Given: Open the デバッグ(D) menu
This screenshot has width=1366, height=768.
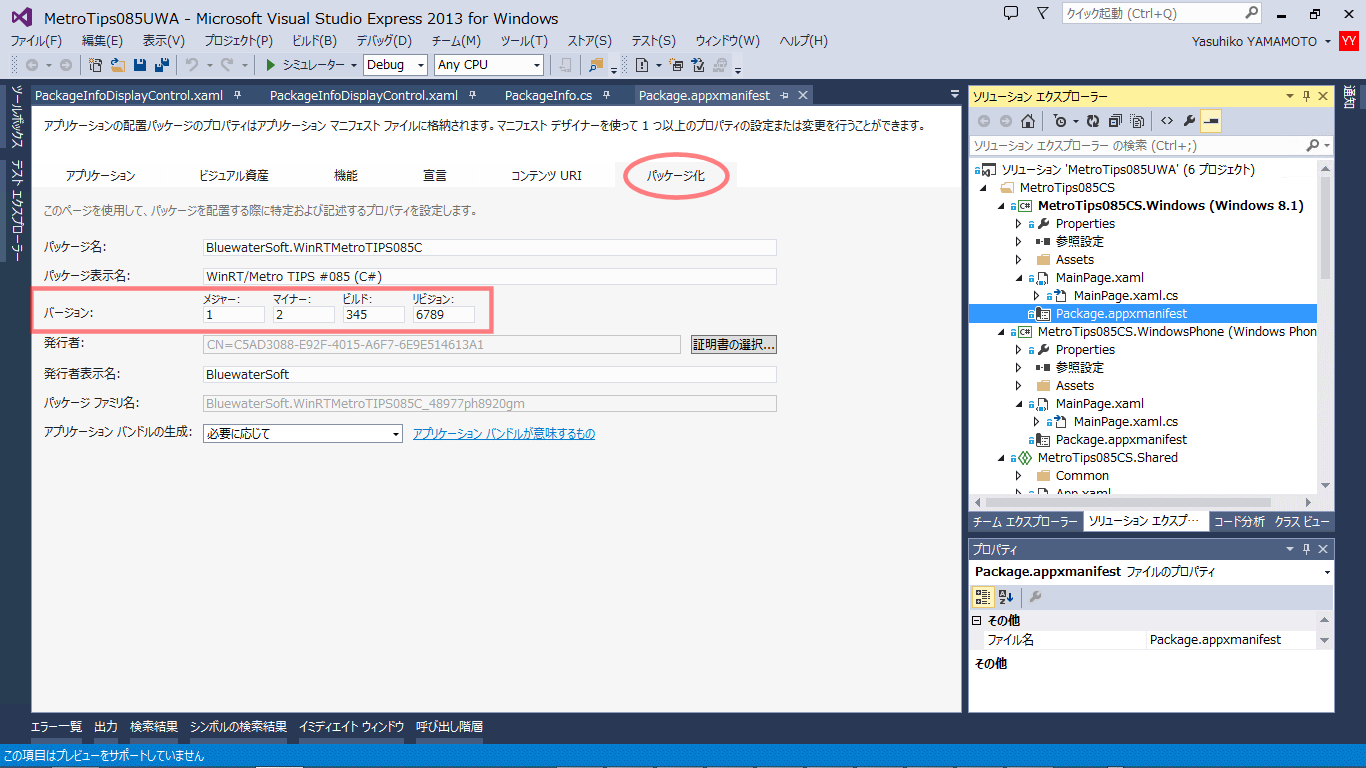Looking at the screenshot, I should pos(384,41).
